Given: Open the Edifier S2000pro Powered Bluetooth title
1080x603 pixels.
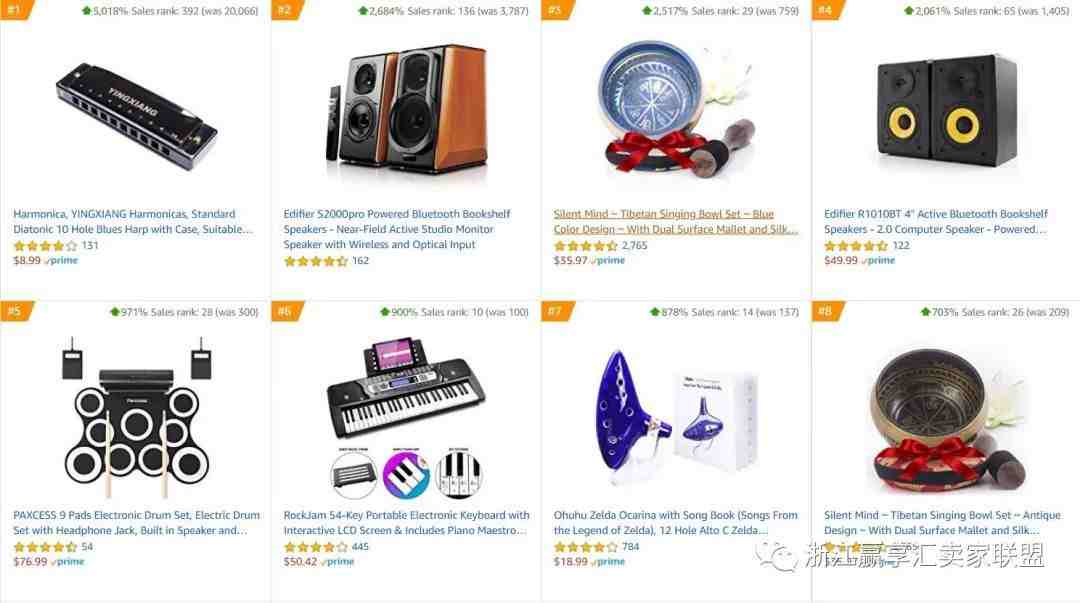Looking at the screenshot, I should [x=397, y=229].
